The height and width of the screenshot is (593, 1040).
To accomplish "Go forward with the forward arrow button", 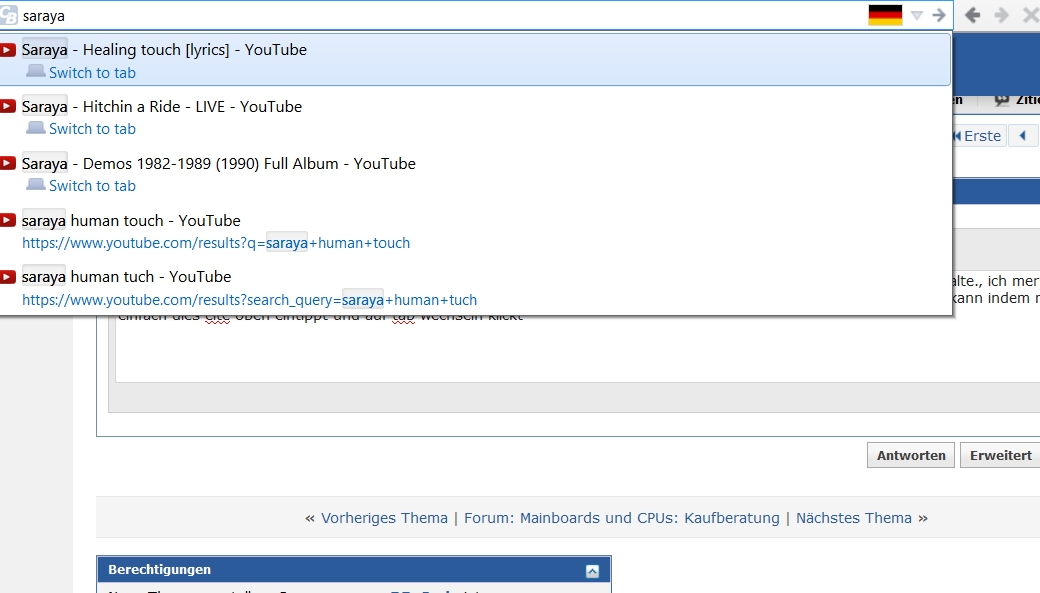I will pos(1002,15).
